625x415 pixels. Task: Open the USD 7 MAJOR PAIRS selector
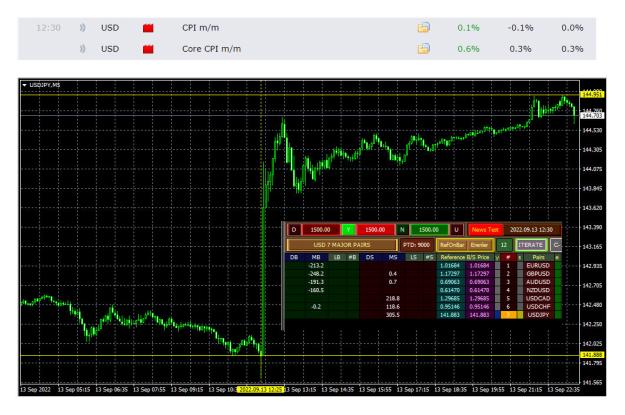(342, 245)
